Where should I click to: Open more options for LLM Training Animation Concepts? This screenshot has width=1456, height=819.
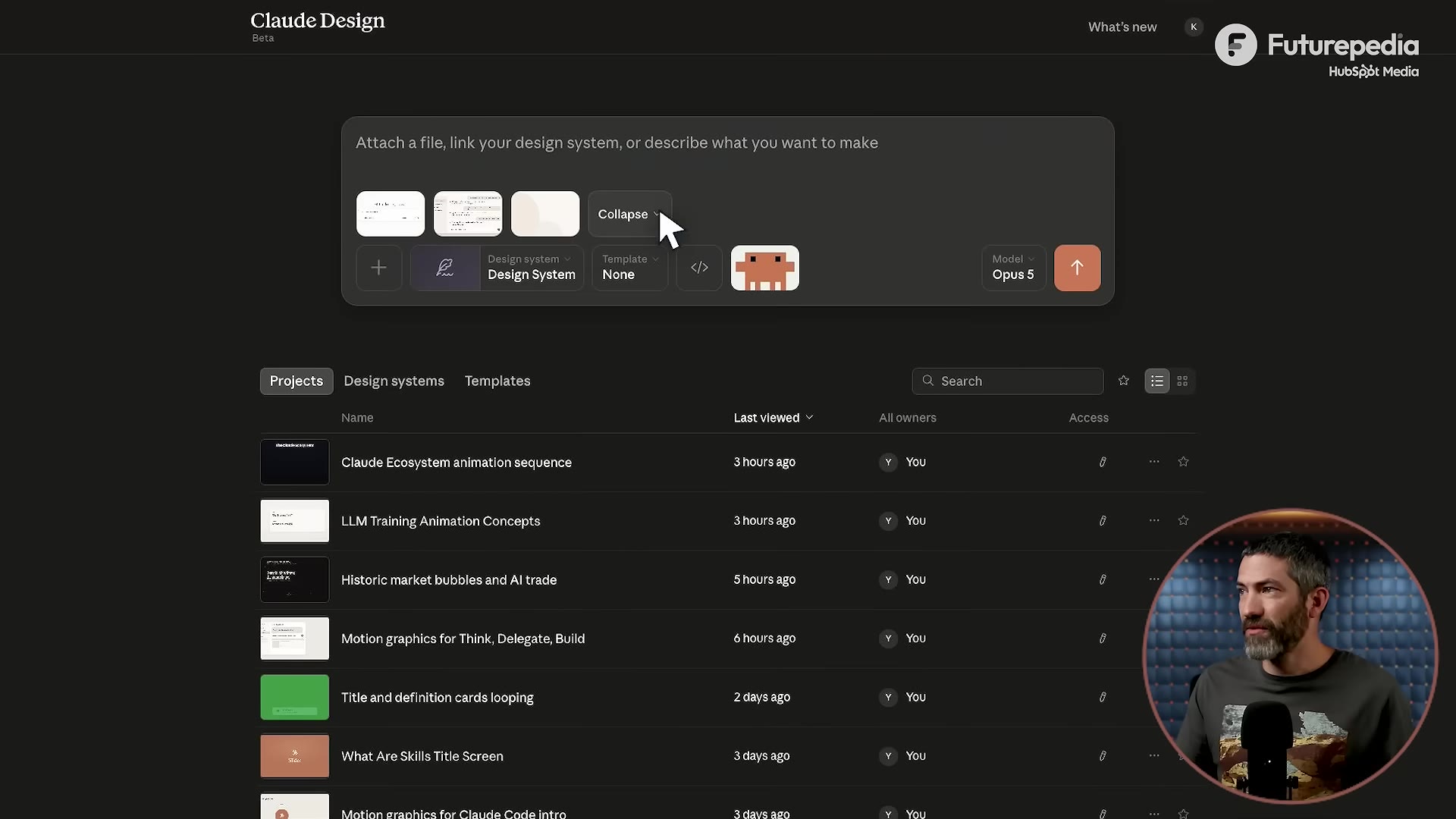[1154, 520]
